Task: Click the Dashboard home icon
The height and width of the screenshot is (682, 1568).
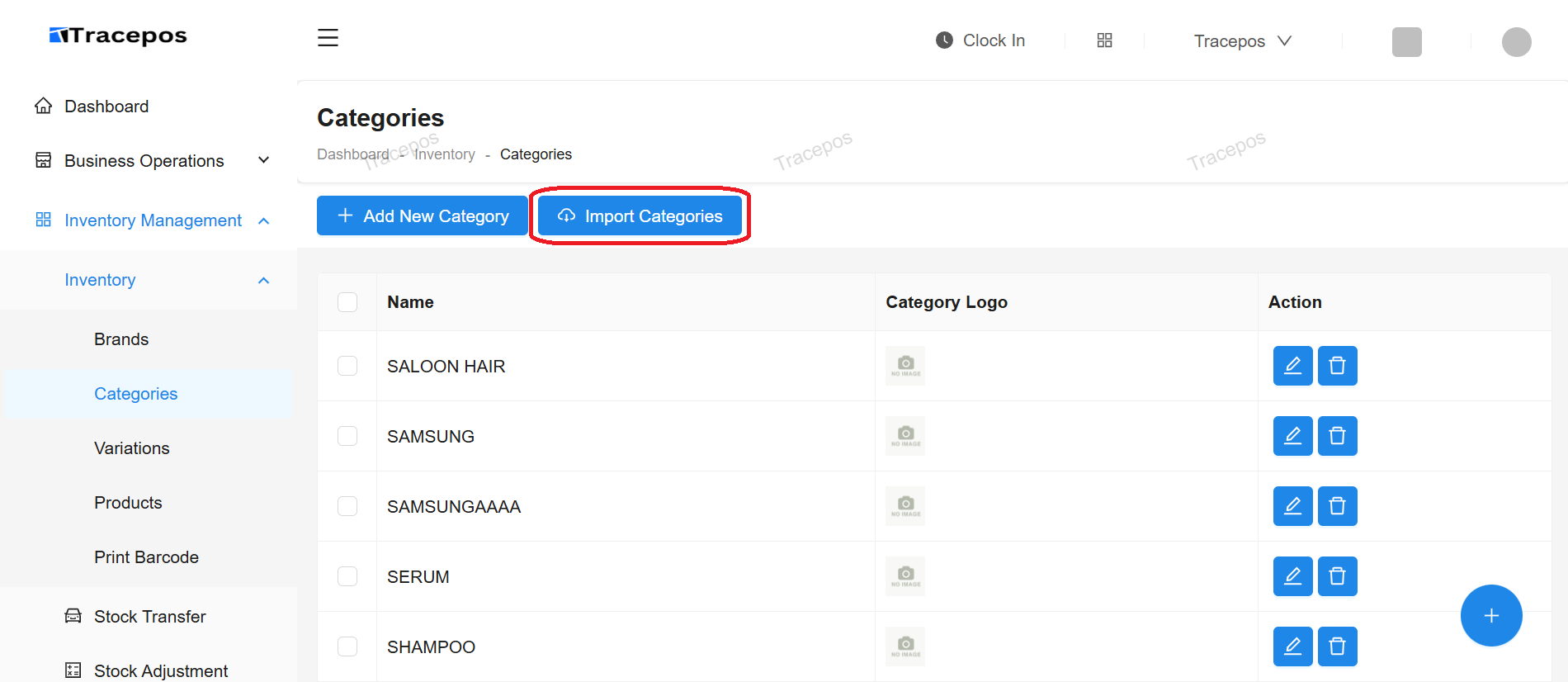Action: pos(44,106)
